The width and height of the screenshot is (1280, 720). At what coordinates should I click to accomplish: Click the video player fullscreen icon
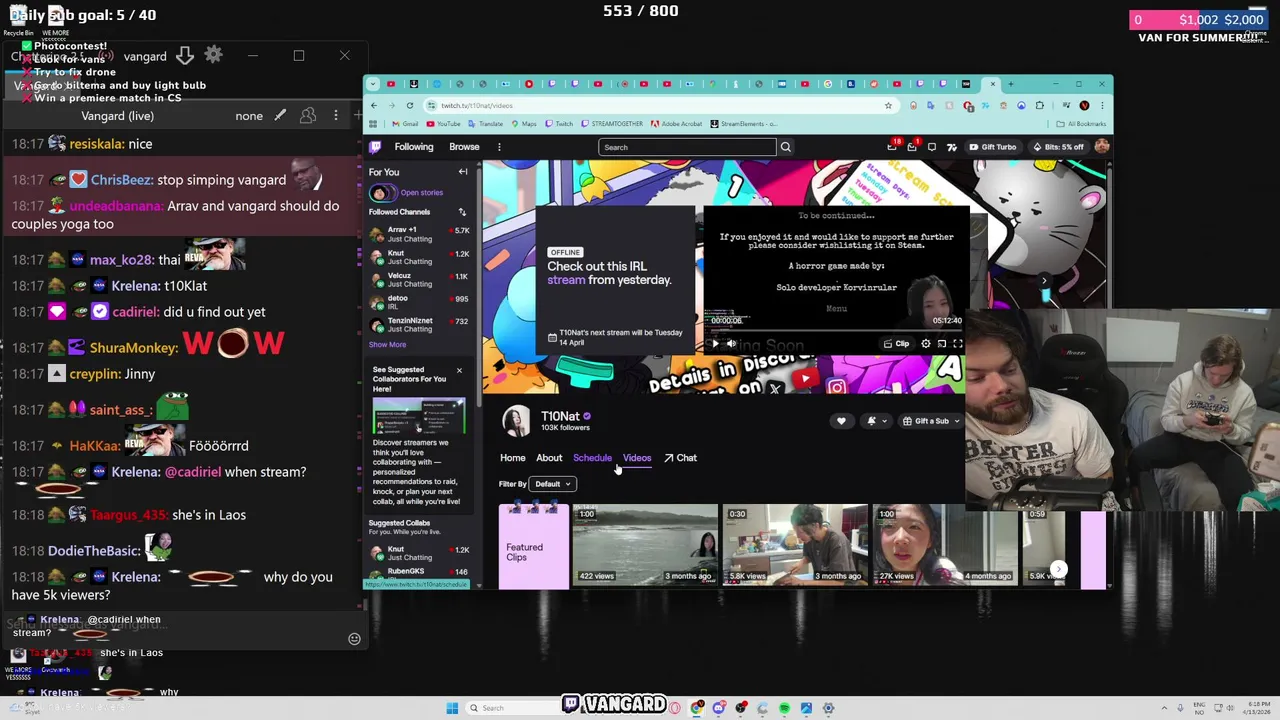[957, 344]
